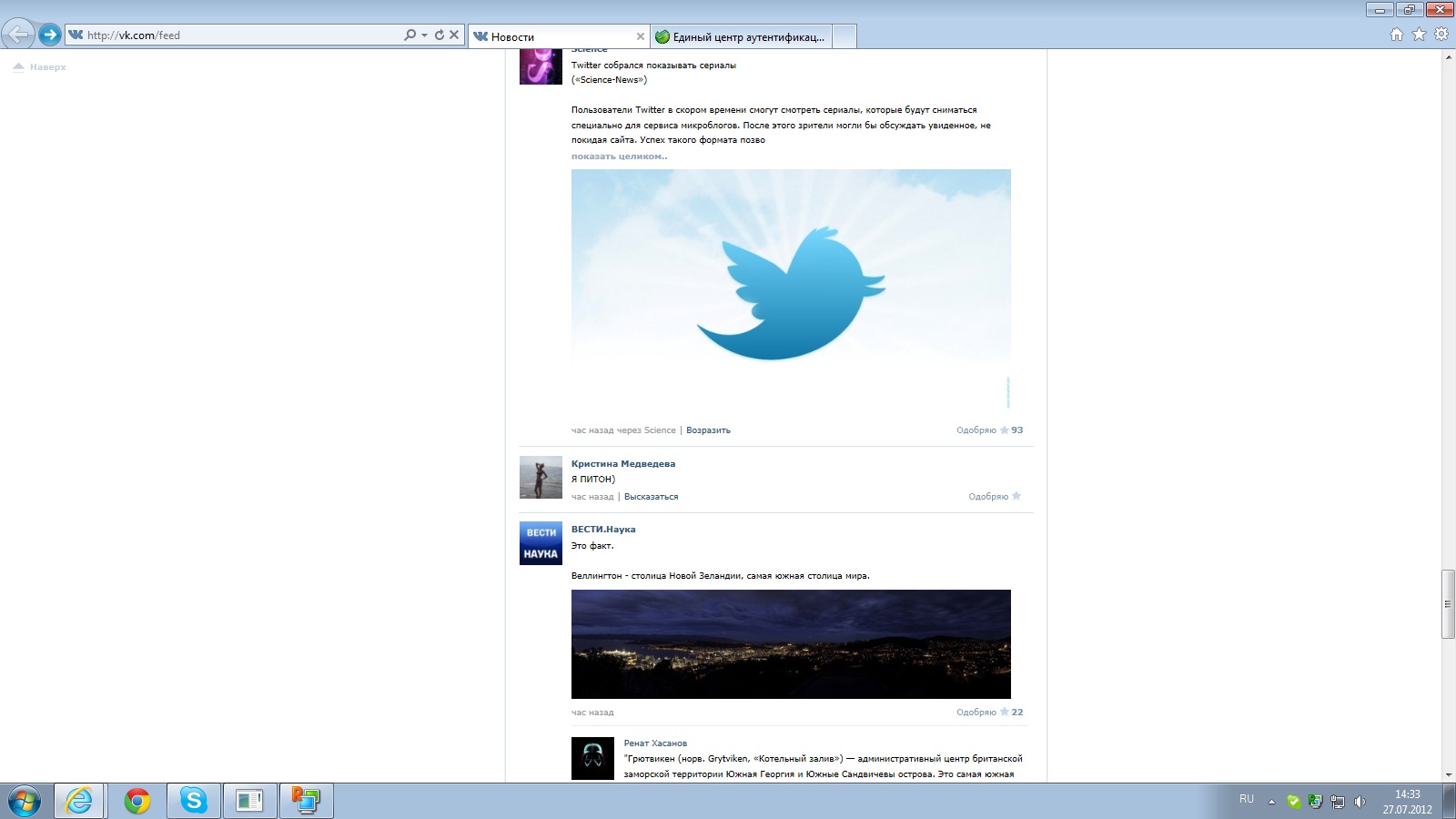1456x819 pixels.
Task: Click the vertical scrollbar thumb
Action: (x=1448, y=604)
